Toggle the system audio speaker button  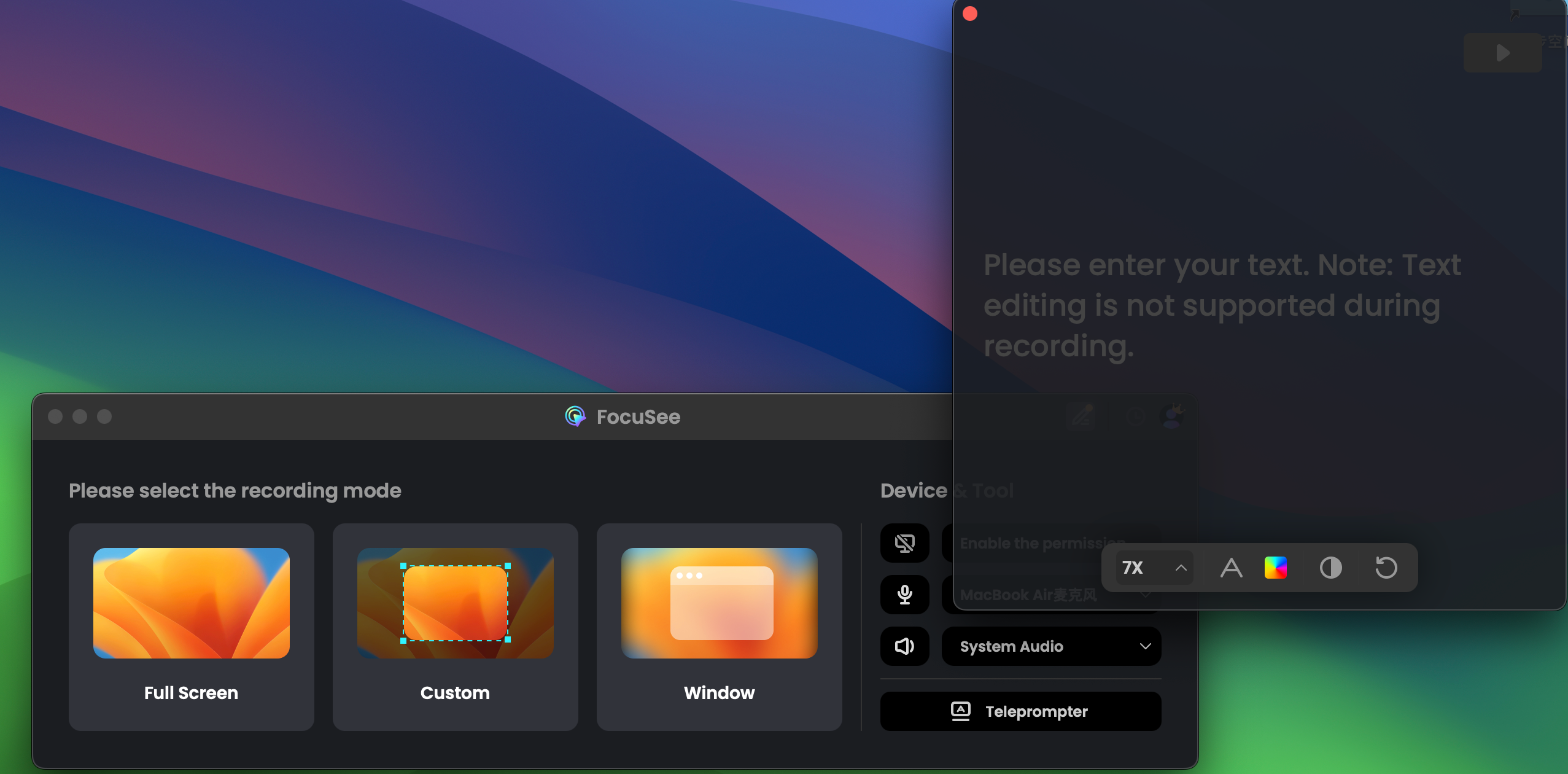click(904, 646)
